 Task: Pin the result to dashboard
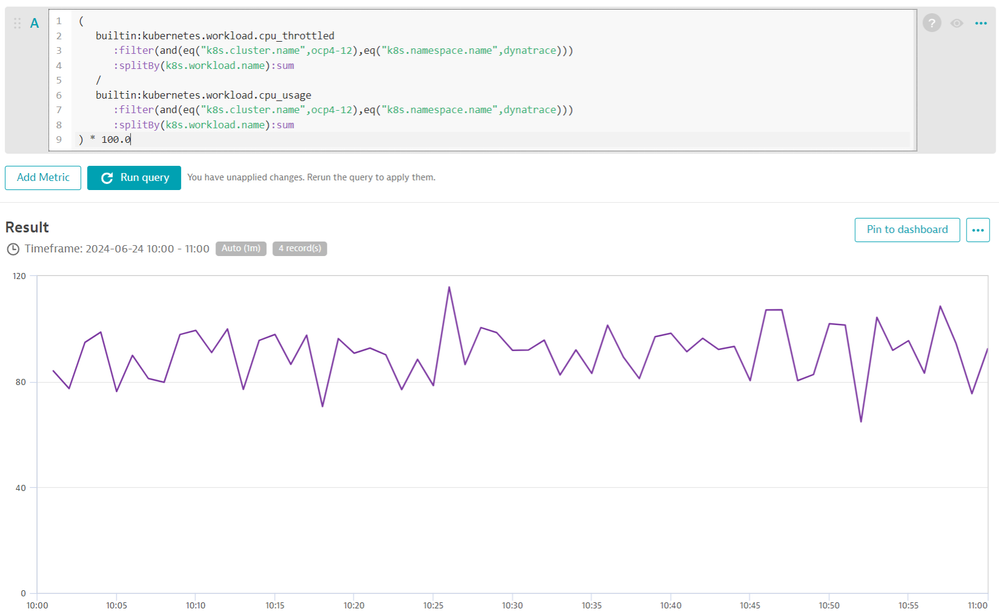[x=907, y=229]
